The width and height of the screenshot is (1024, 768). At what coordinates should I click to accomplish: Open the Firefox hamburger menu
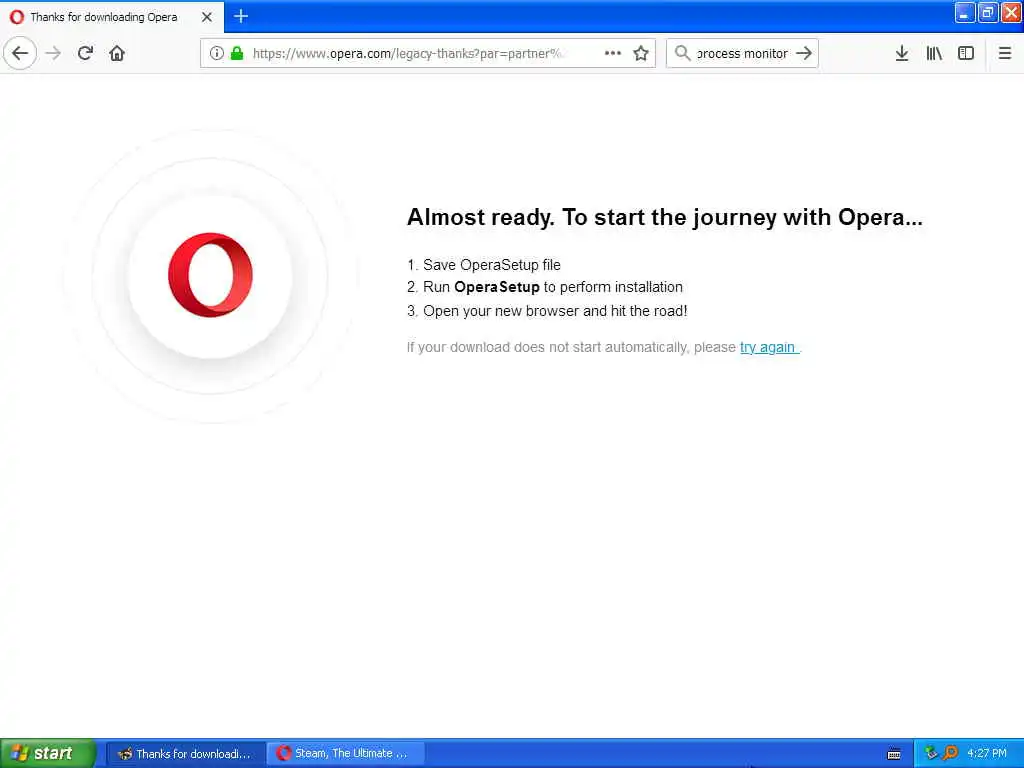[x=1004, y=53]
